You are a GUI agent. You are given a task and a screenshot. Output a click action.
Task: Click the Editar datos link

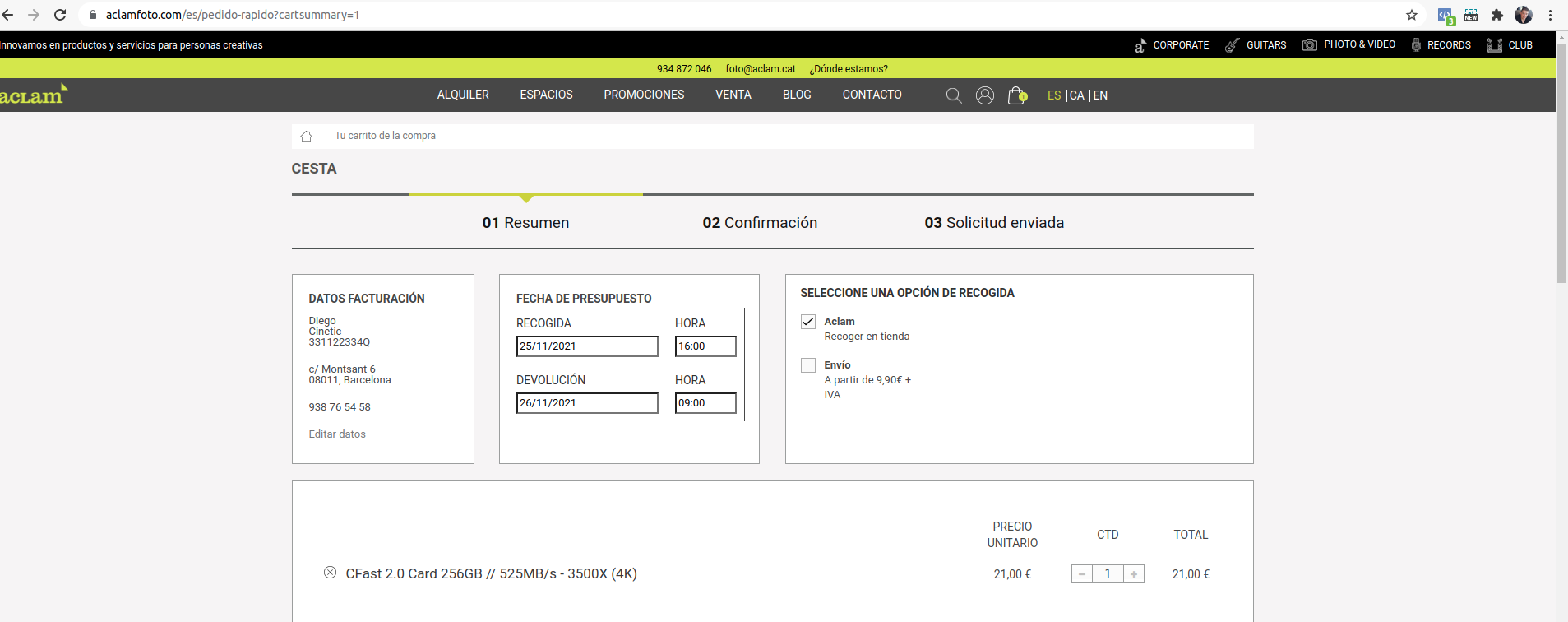[x=337, y=434]
